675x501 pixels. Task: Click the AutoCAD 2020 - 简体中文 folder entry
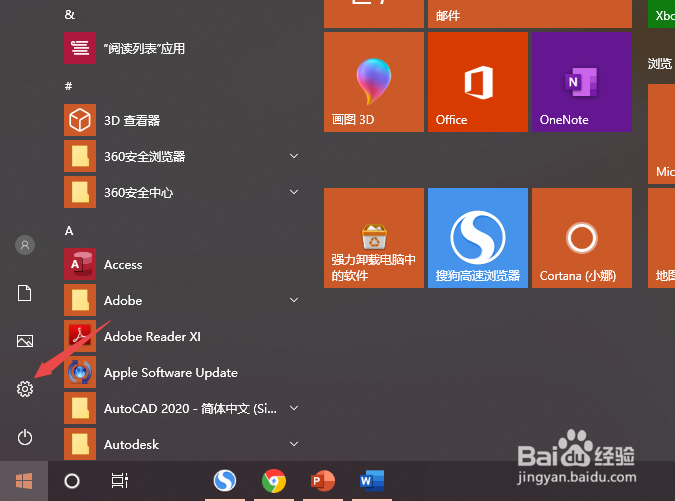click(183, 408)
